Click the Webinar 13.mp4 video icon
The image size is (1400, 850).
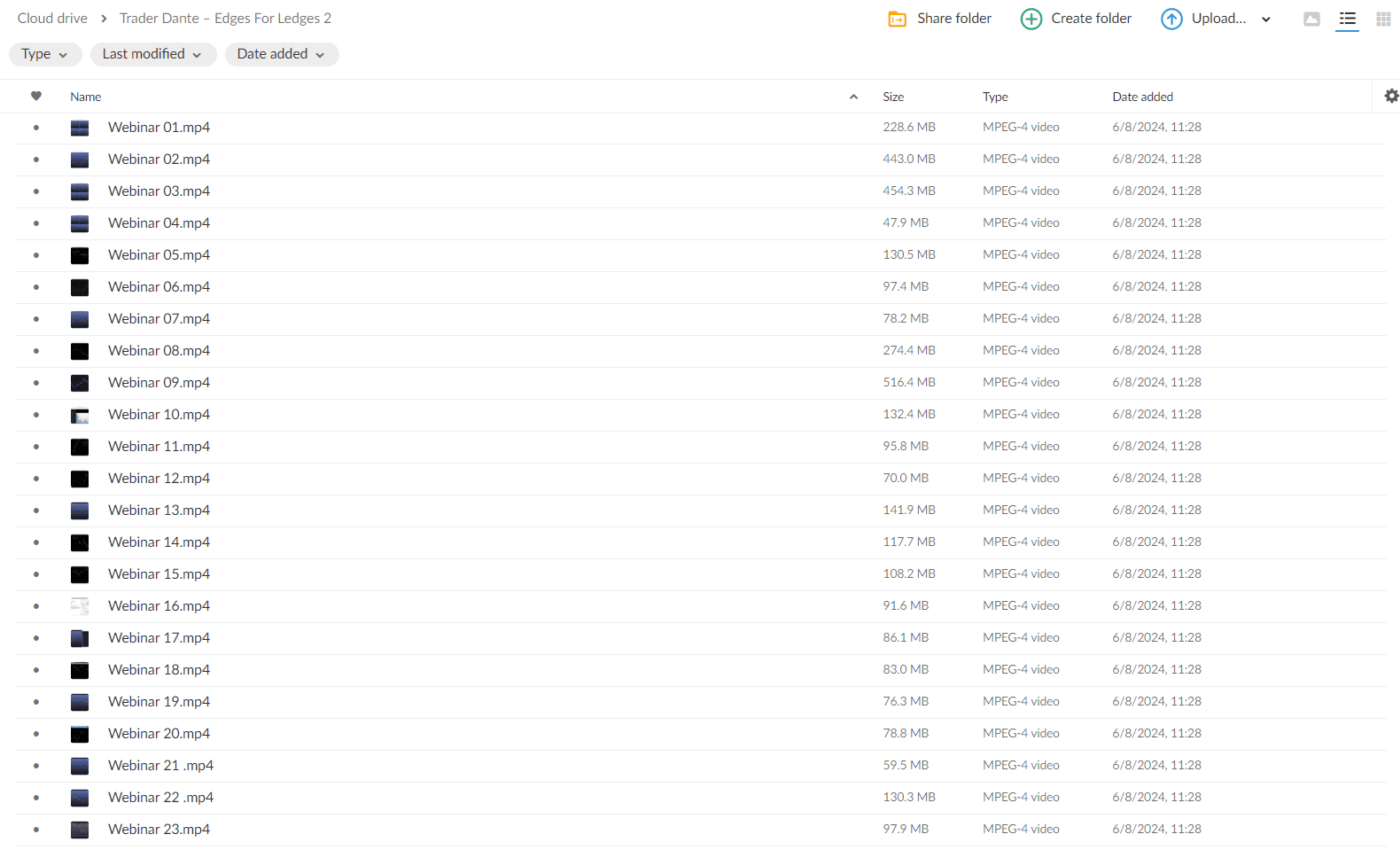click(80, 511)
